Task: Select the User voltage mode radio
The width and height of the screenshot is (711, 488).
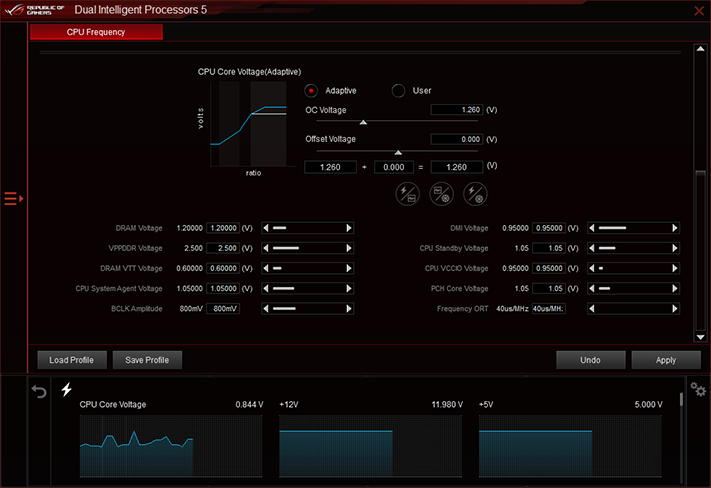Action: [398, 91]
